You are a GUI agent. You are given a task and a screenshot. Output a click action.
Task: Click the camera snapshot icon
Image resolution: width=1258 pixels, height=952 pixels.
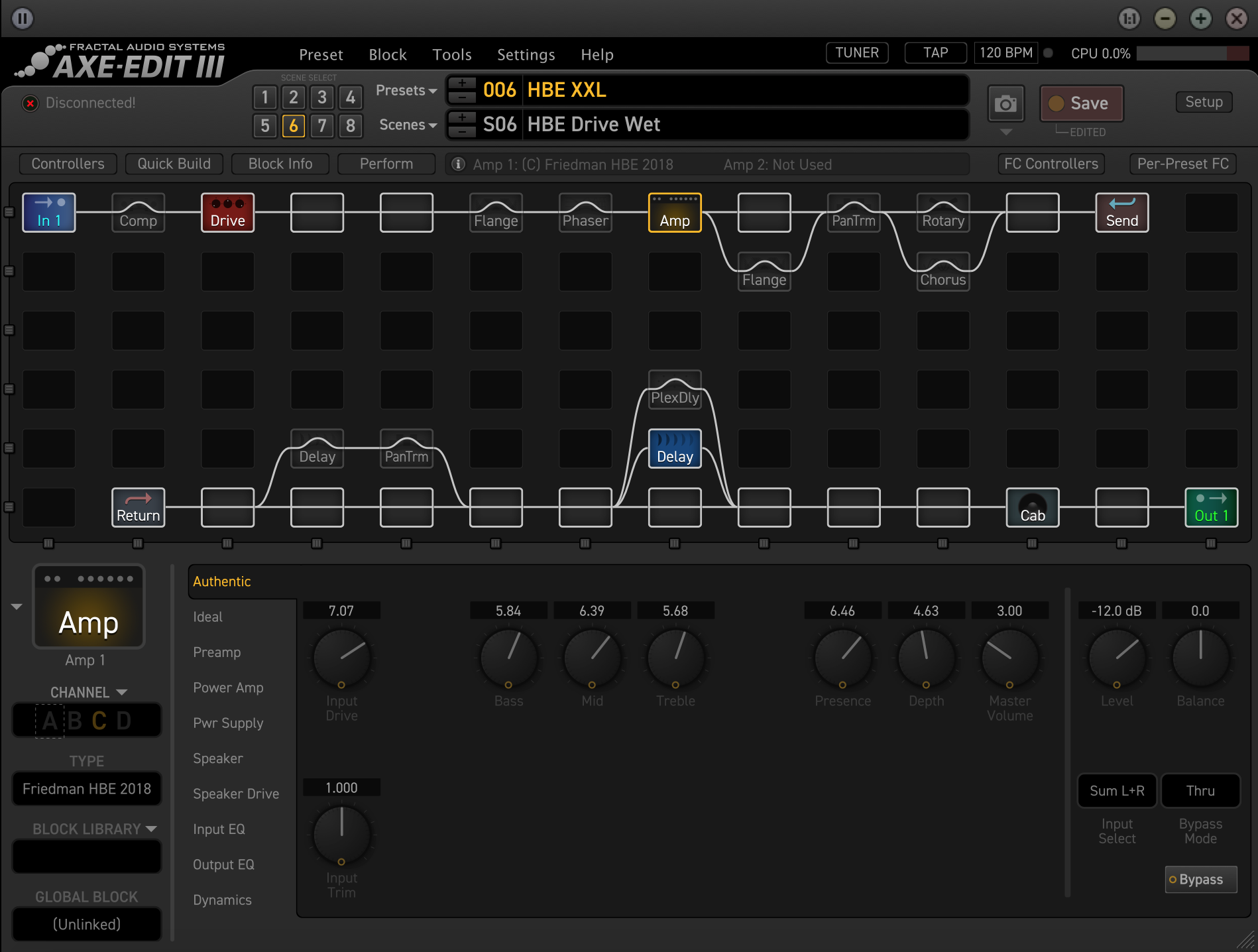pyautogui.click(x=1005, y=103)
